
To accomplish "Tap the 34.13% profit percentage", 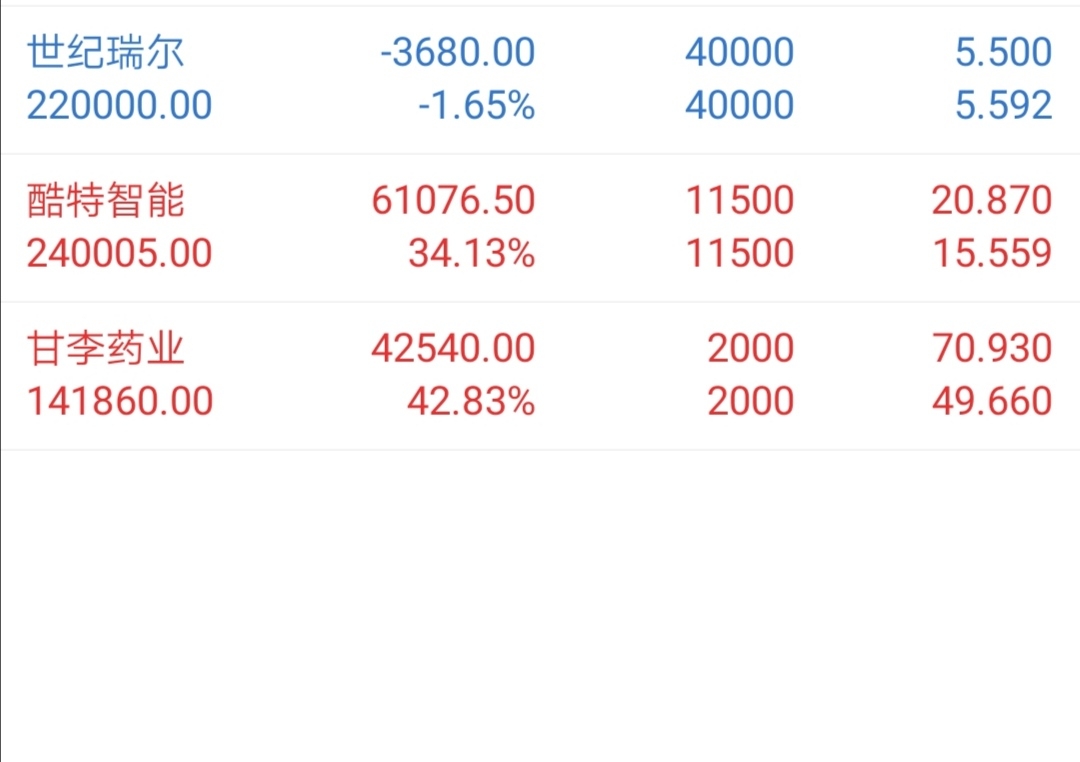I will 472,253.
